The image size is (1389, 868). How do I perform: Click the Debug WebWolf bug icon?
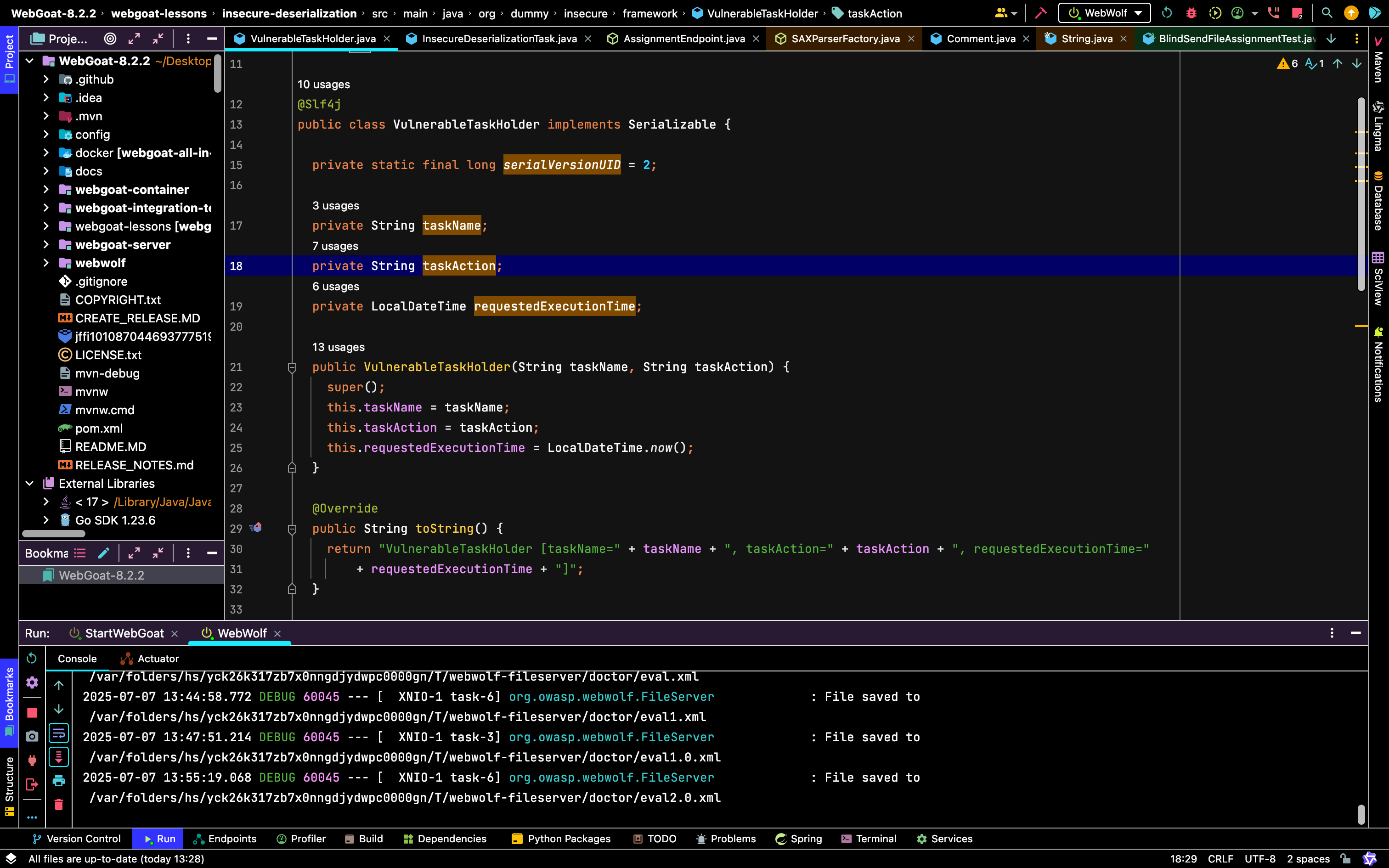pyautogui.click(x=1191, y=13)
